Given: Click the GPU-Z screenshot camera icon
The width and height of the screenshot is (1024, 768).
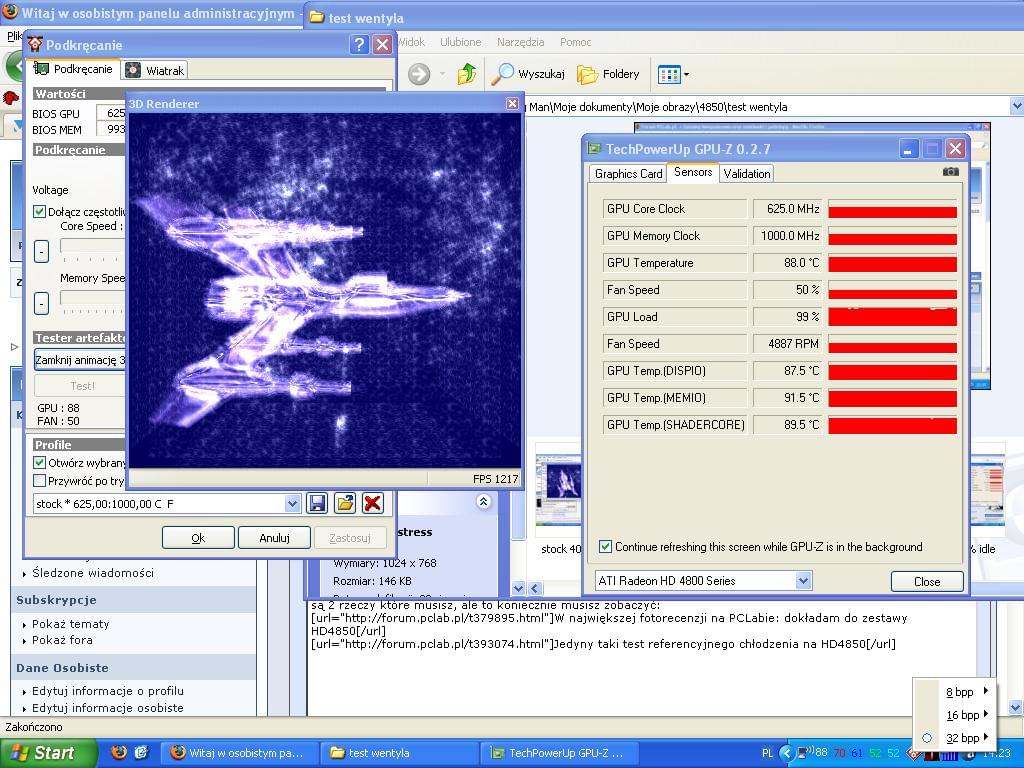Looking at the screenshot, I should [x=950, y=172].
